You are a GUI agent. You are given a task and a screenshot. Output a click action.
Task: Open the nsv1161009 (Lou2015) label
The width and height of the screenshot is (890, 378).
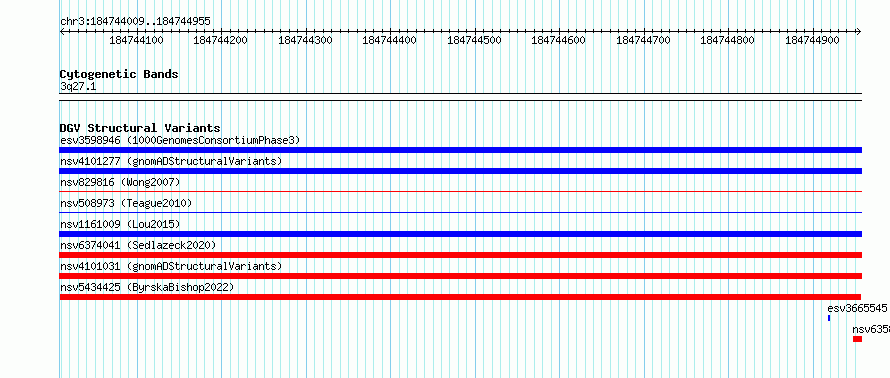pyautogui.click(x=120, y=224)
